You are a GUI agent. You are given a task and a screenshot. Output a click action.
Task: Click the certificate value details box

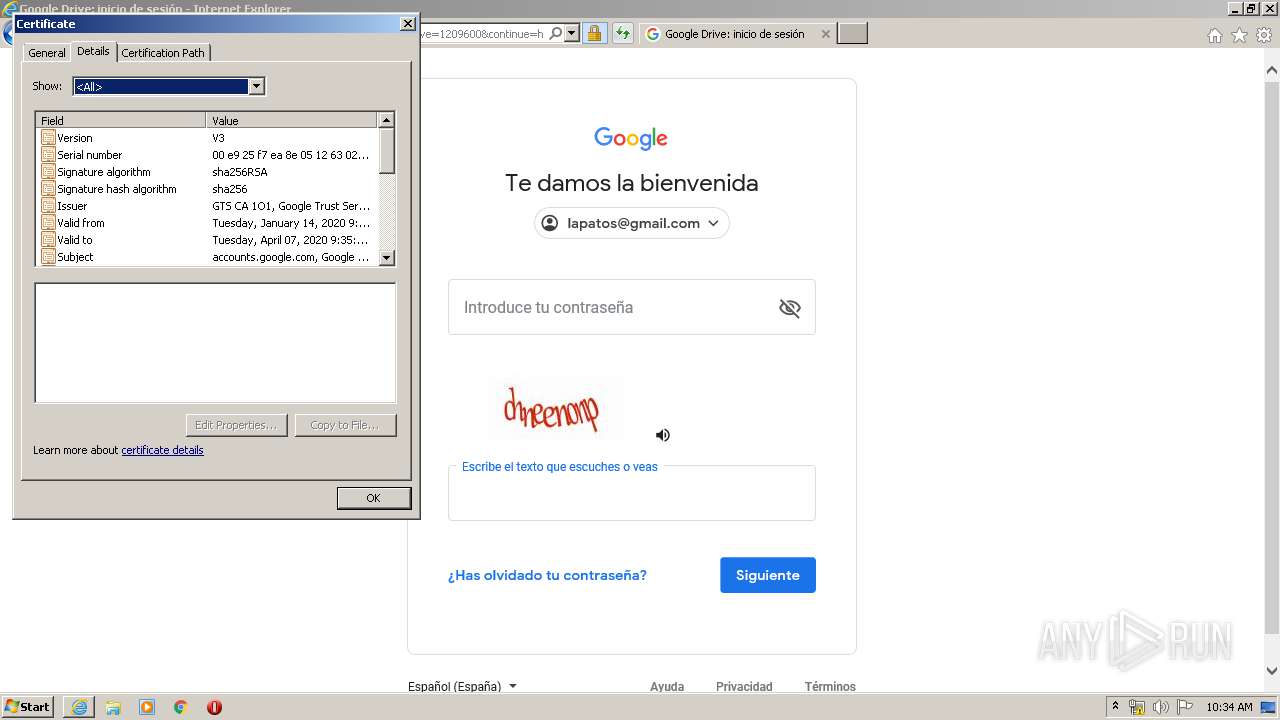(215, 343)
